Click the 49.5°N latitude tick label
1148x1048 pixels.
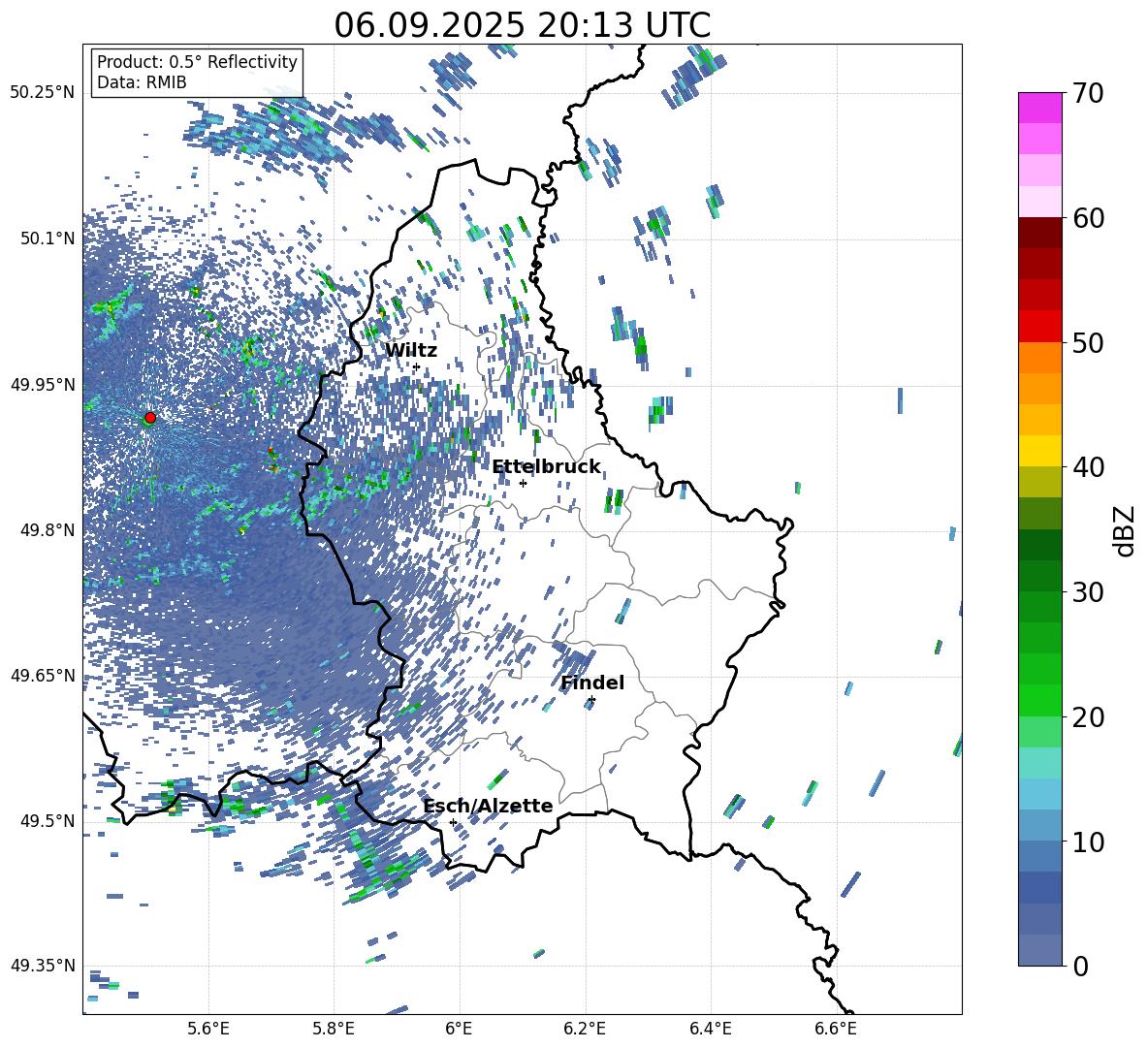48,820
